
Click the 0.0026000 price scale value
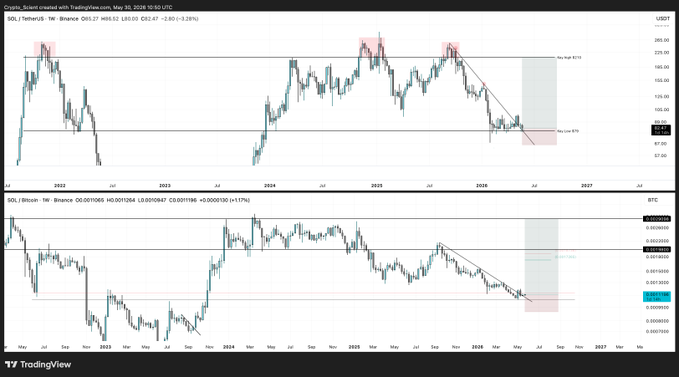click(657, 227)
